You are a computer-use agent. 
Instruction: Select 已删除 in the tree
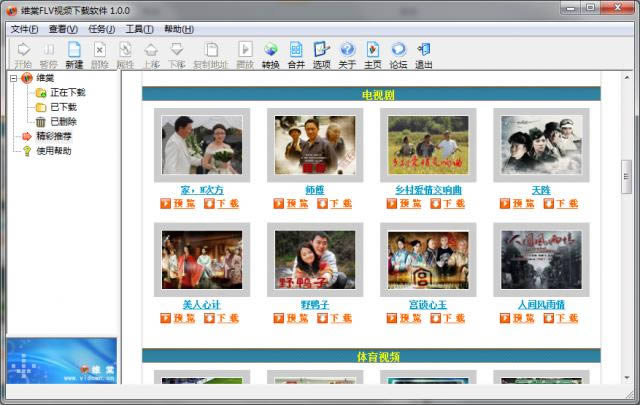[63, 121]
